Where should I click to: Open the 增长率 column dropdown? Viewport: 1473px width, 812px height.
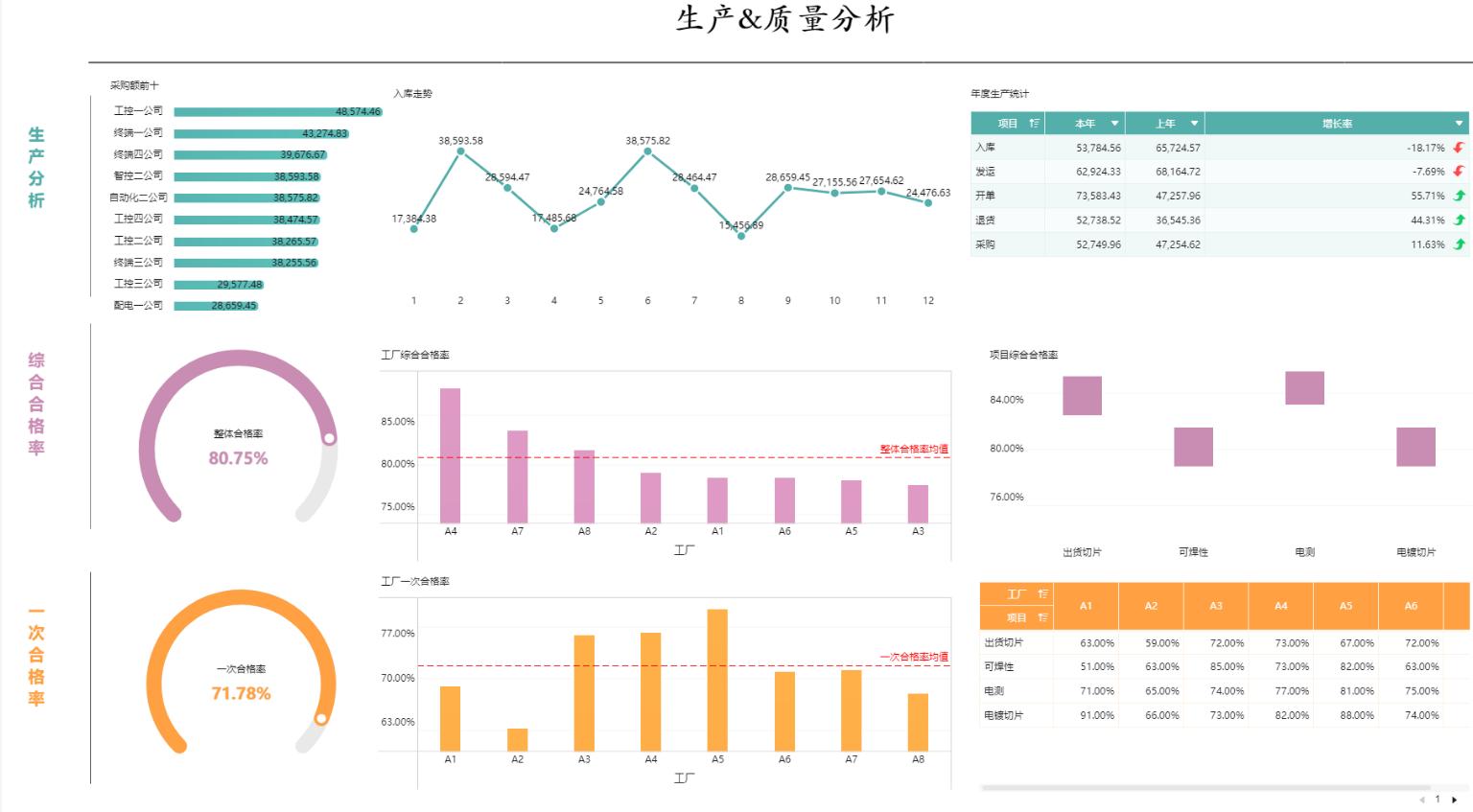click(1457, 124)
